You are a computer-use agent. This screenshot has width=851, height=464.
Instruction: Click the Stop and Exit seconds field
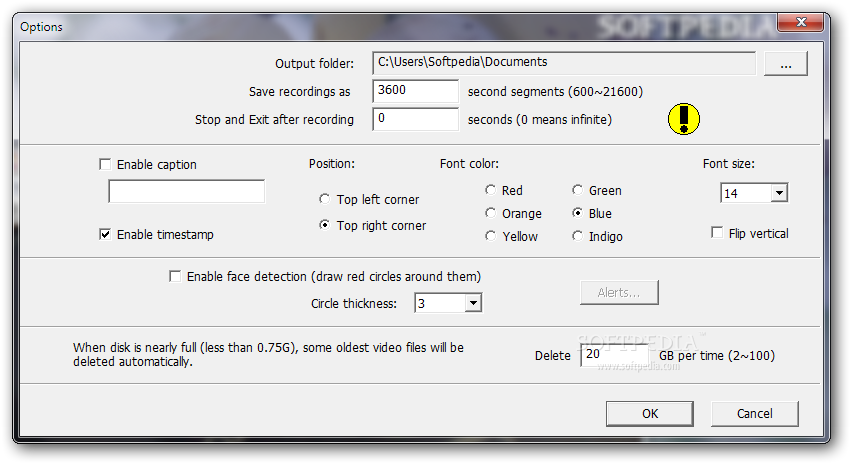[x=415, y=119]
